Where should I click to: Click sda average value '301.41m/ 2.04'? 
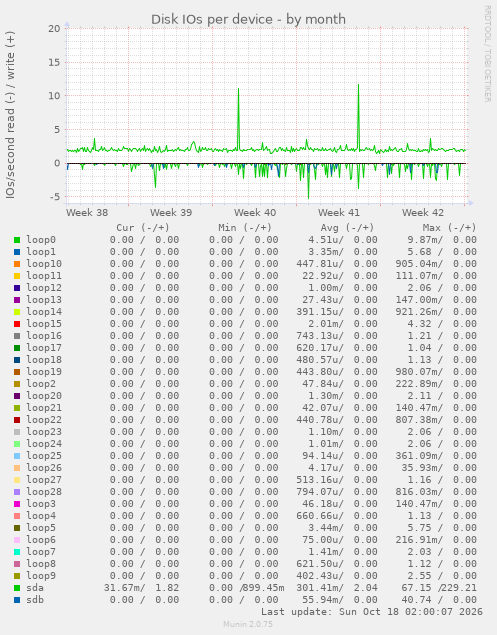[337, 588]
